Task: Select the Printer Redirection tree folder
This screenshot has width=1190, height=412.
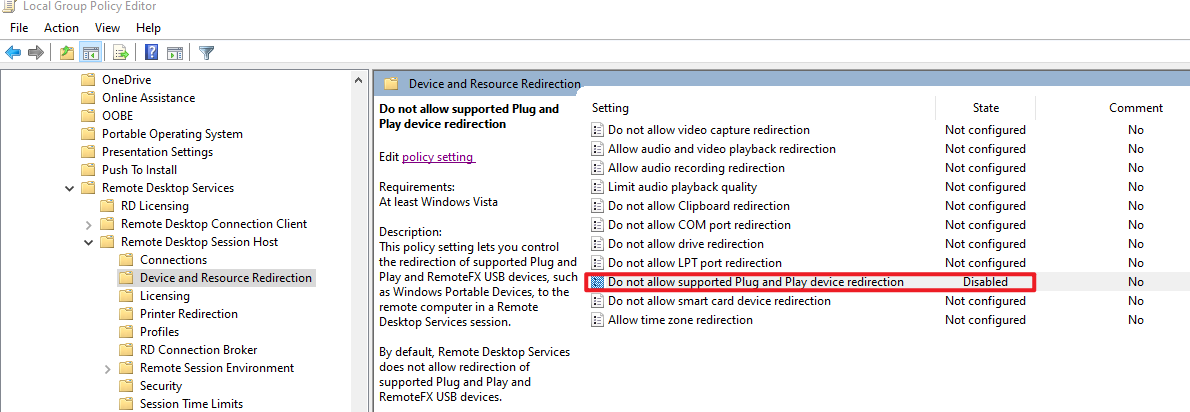Action: click(188, 314)
